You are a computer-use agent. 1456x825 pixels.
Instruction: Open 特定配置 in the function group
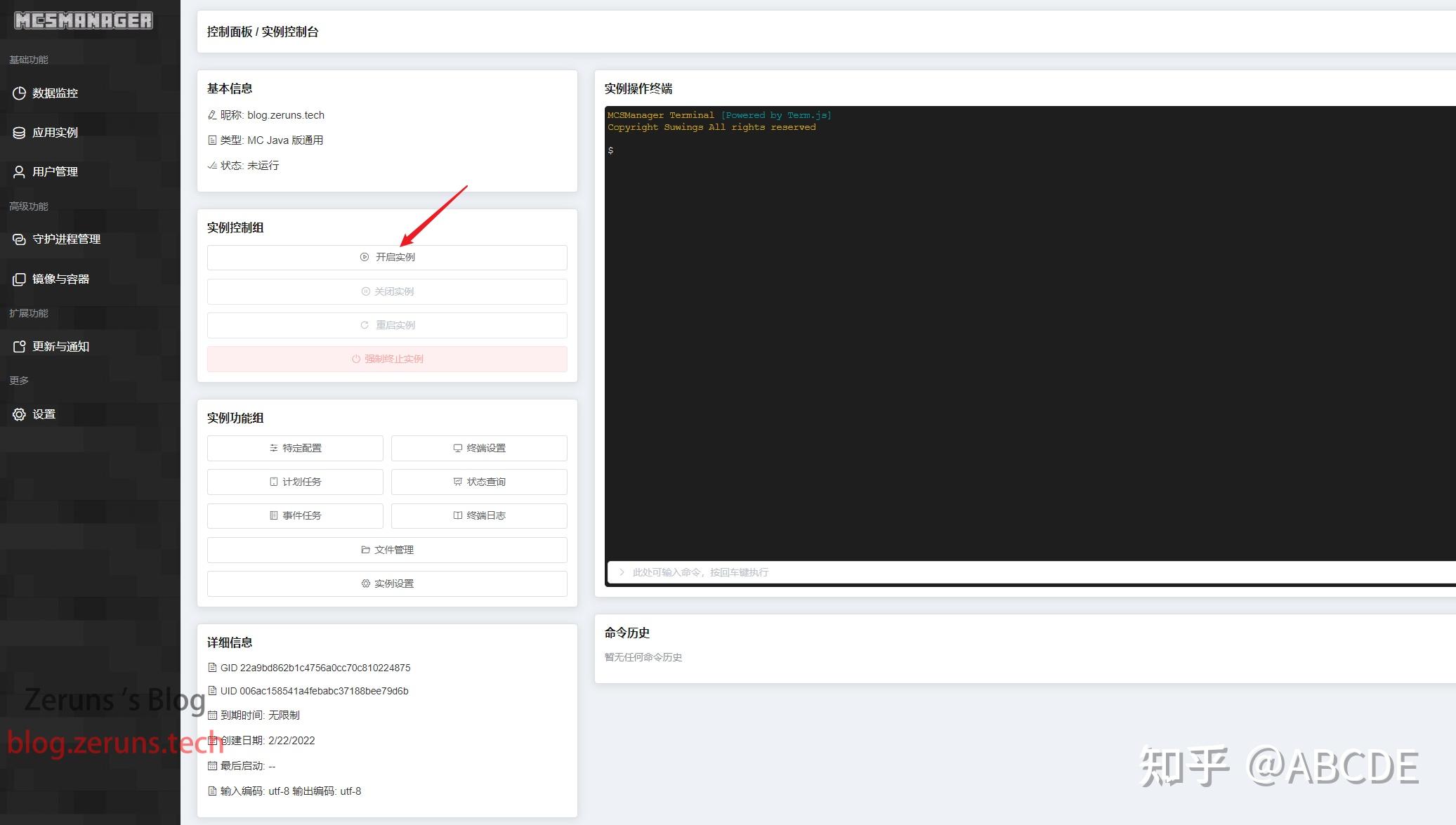pyautogui.click(x=295, y=449)
